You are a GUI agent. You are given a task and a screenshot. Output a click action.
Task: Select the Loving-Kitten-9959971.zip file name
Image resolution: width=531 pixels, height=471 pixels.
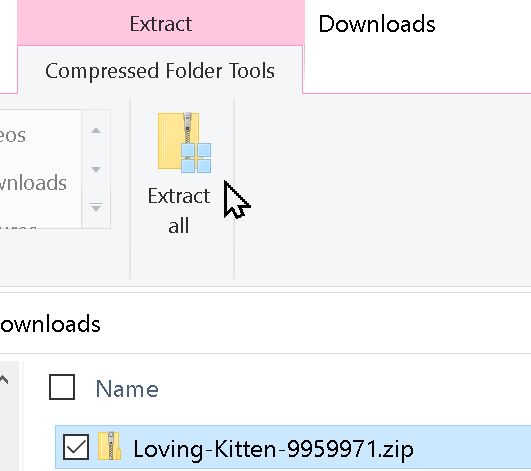tap(273, 449)
